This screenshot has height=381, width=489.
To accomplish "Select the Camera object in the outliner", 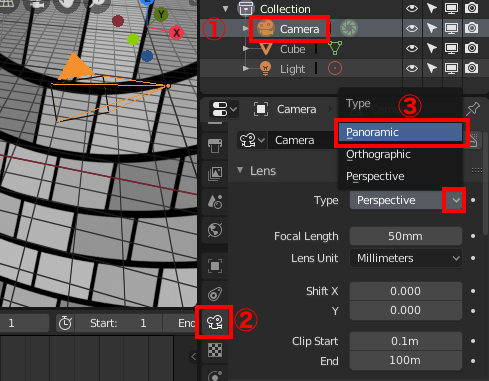I will click(299, 29).
